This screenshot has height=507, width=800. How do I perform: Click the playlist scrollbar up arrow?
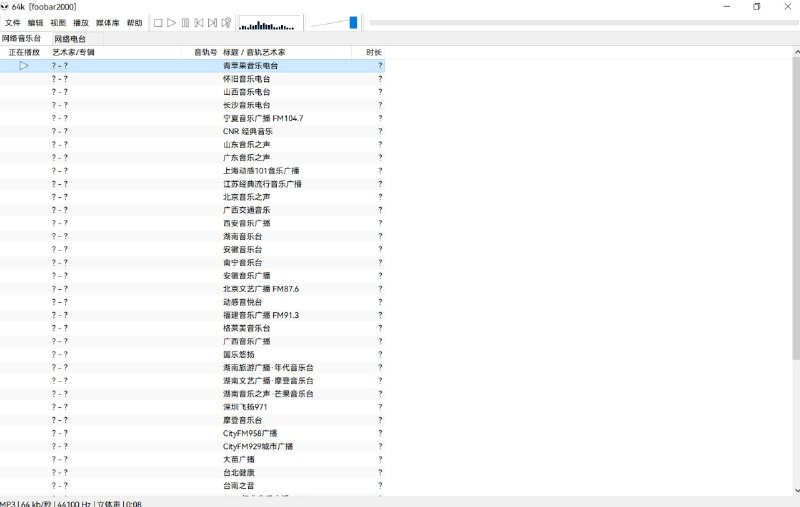796,52
